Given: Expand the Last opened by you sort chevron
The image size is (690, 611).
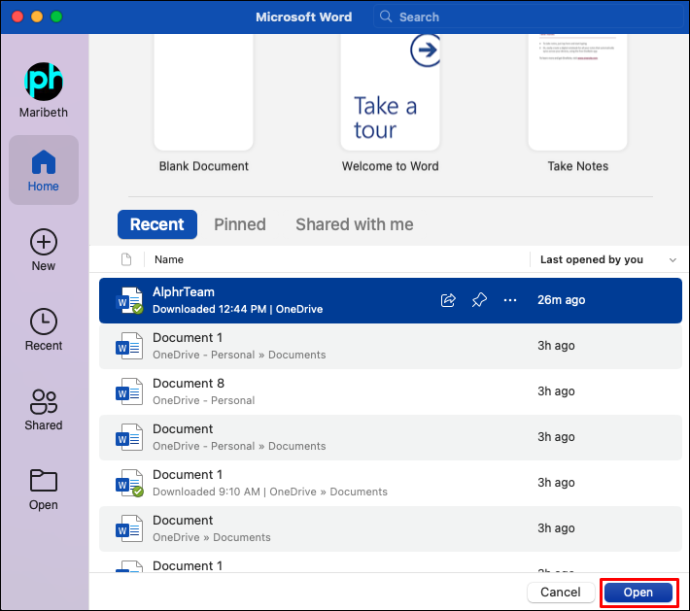Looking at the screenshot, I should point(673,260).
